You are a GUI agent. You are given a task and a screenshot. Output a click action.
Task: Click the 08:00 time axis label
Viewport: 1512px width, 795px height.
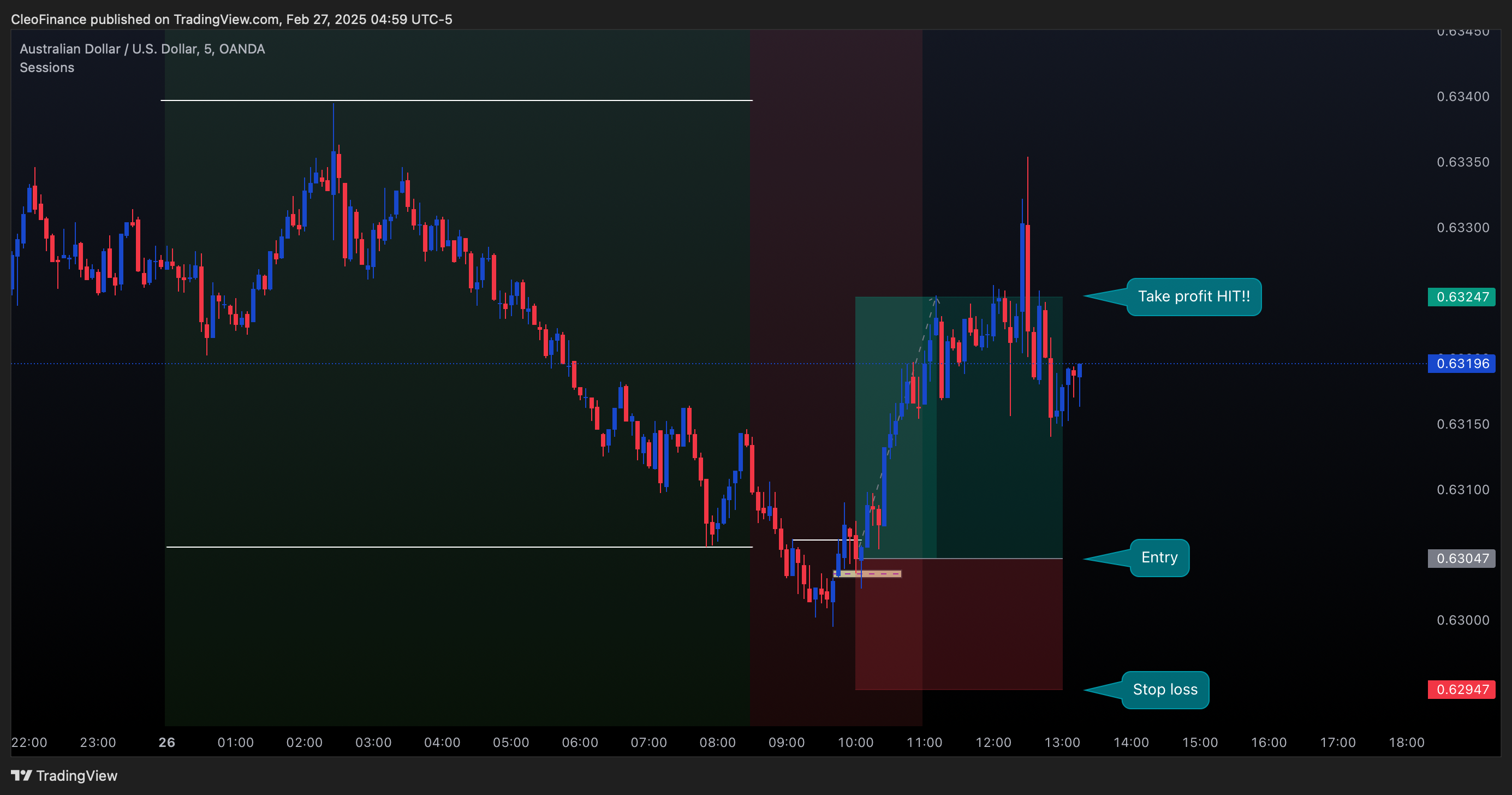click(718, 742)
